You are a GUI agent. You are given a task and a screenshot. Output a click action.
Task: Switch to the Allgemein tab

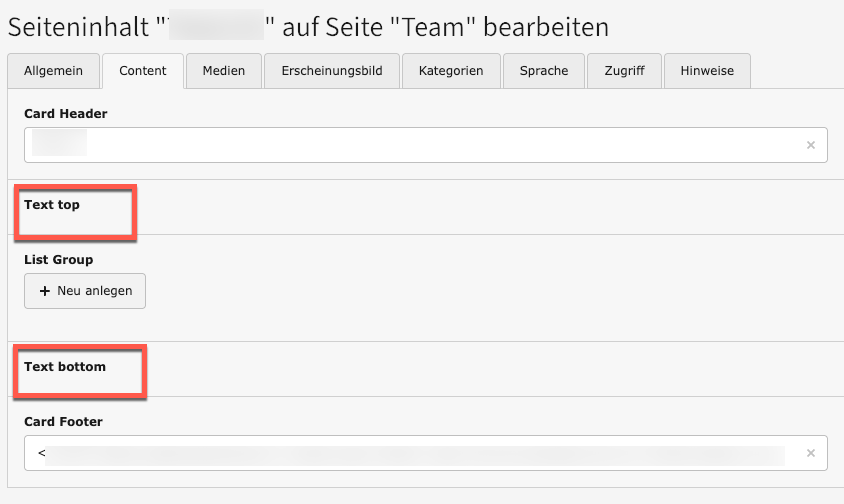[53, 71]
